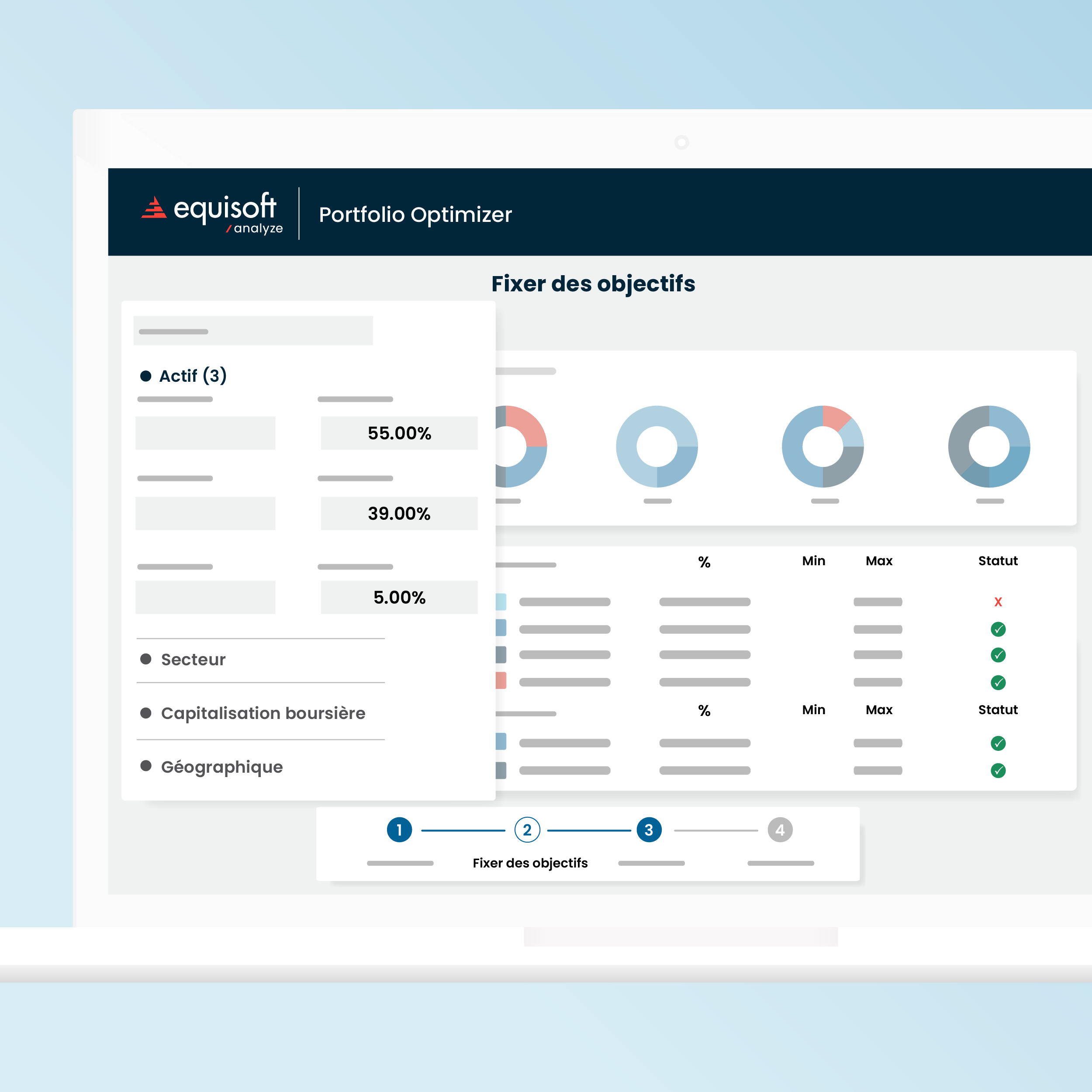
Task: Select the second donut chart
Action: (x=657, y=446)
